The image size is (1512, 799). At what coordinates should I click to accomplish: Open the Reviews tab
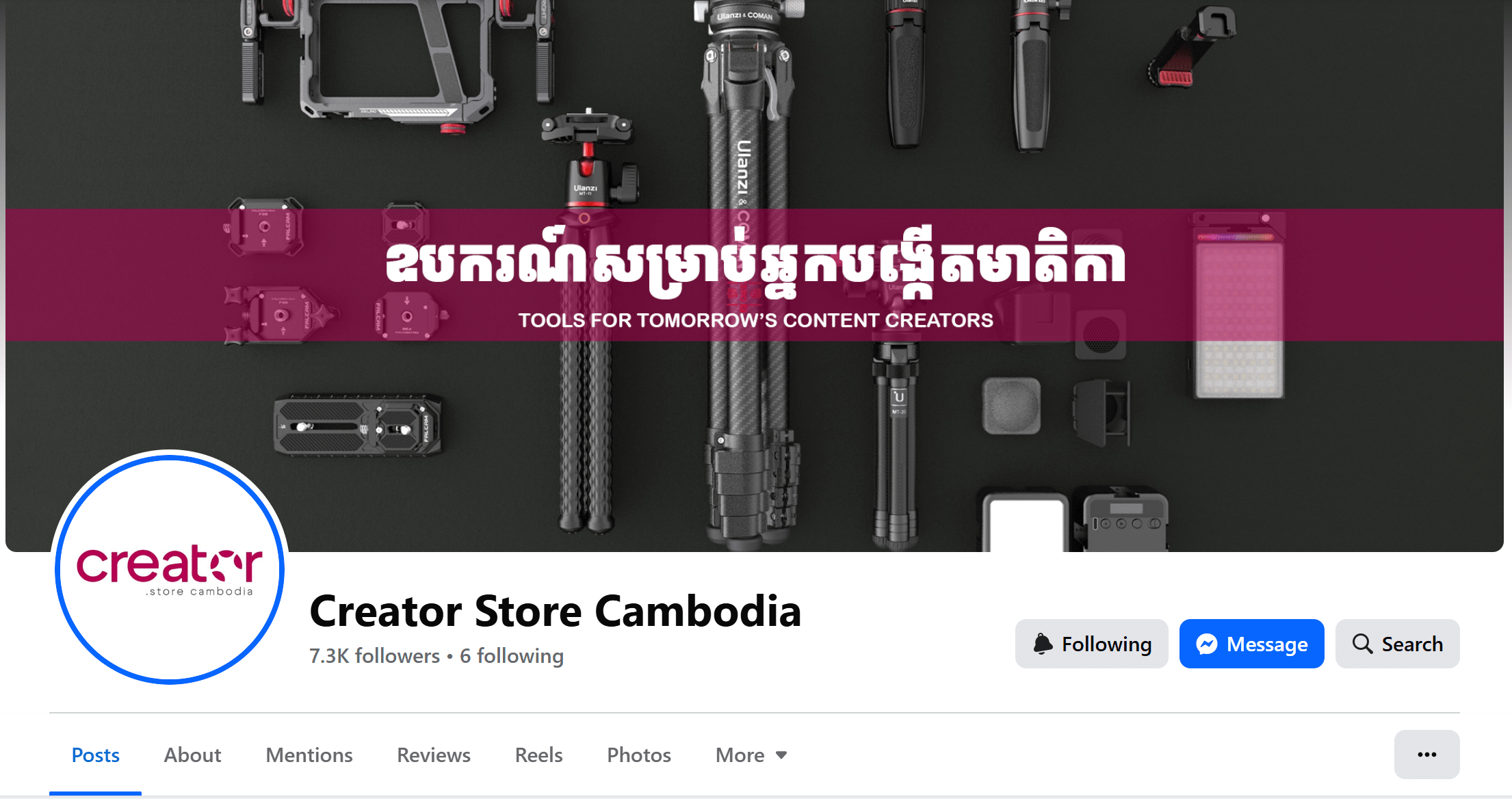434,755
